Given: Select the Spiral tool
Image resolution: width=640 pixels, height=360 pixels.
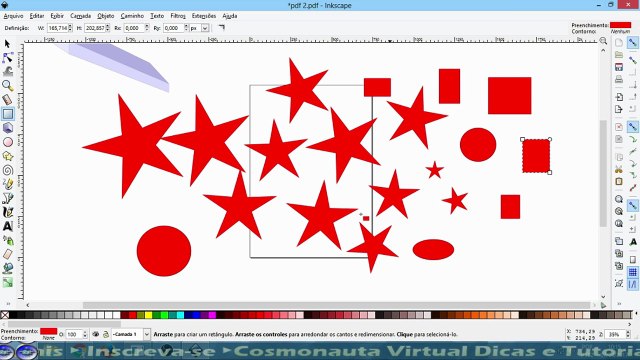Looking at the screenshot, I should [7, 170].
